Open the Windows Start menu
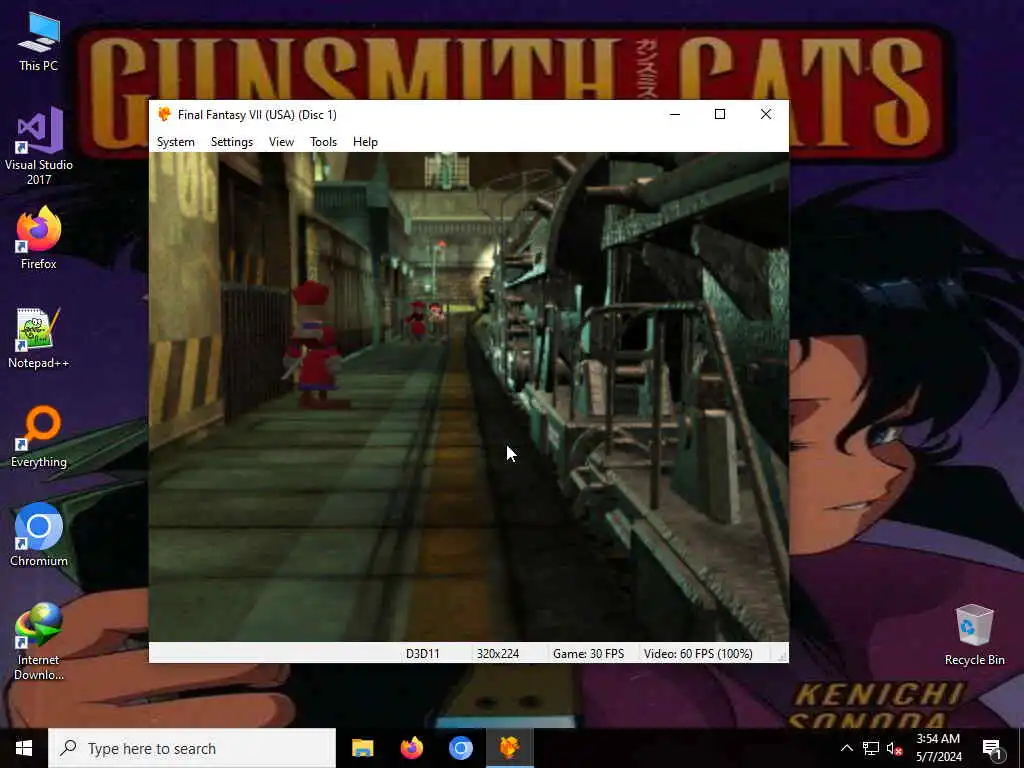The width and height of the screenshot is (1024, 768). [24, 748]
